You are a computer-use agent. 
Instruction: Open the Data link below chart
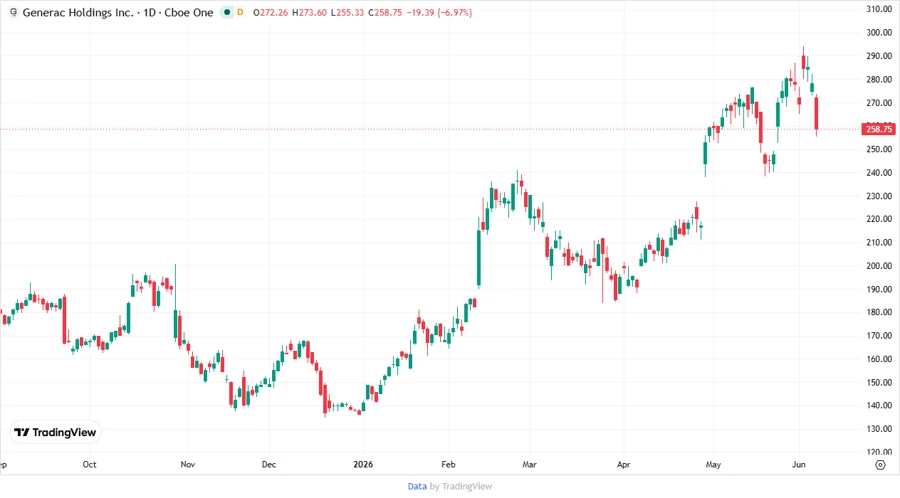tap(417, 486)
